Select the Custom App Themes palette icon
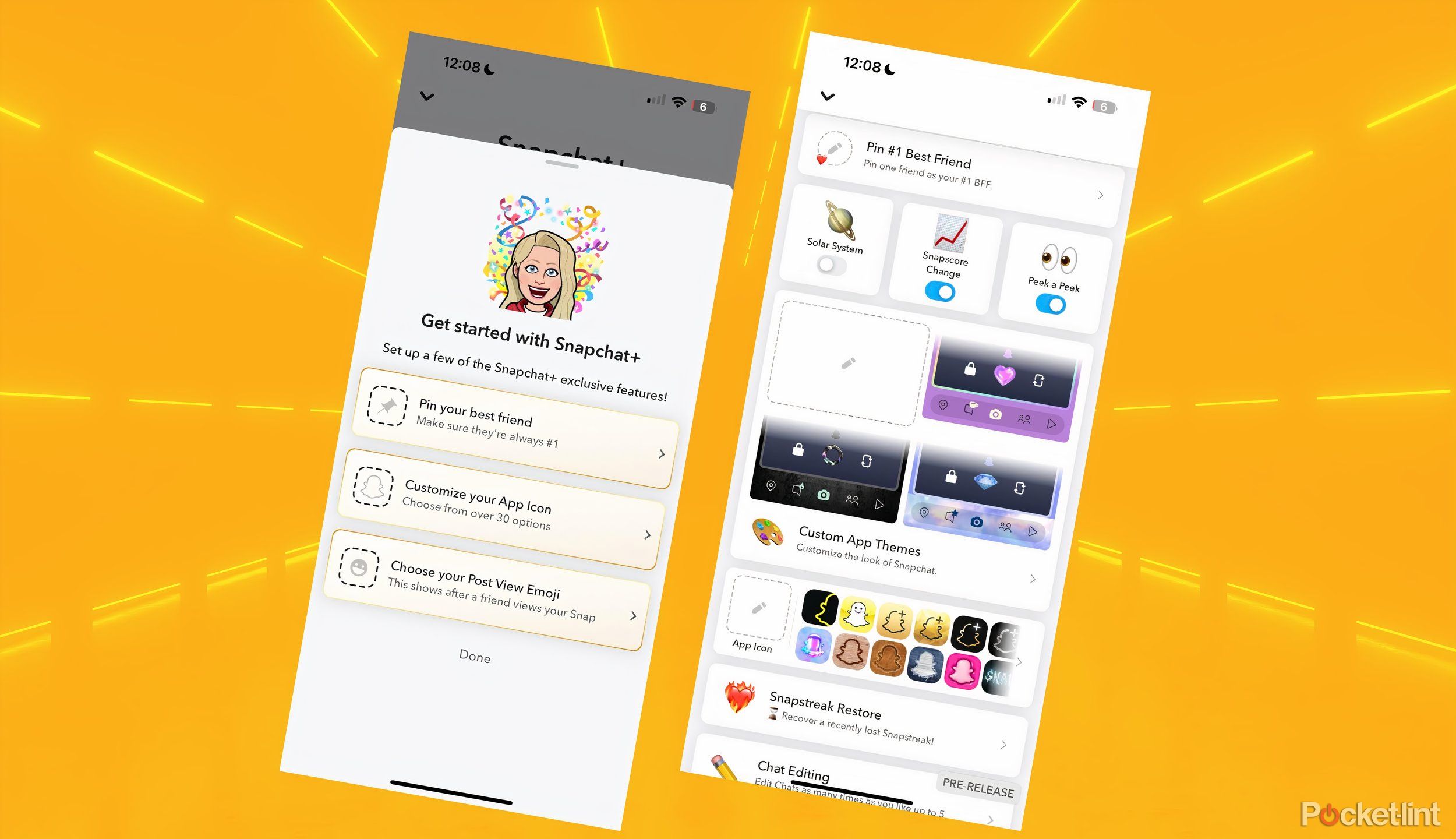 762,532
